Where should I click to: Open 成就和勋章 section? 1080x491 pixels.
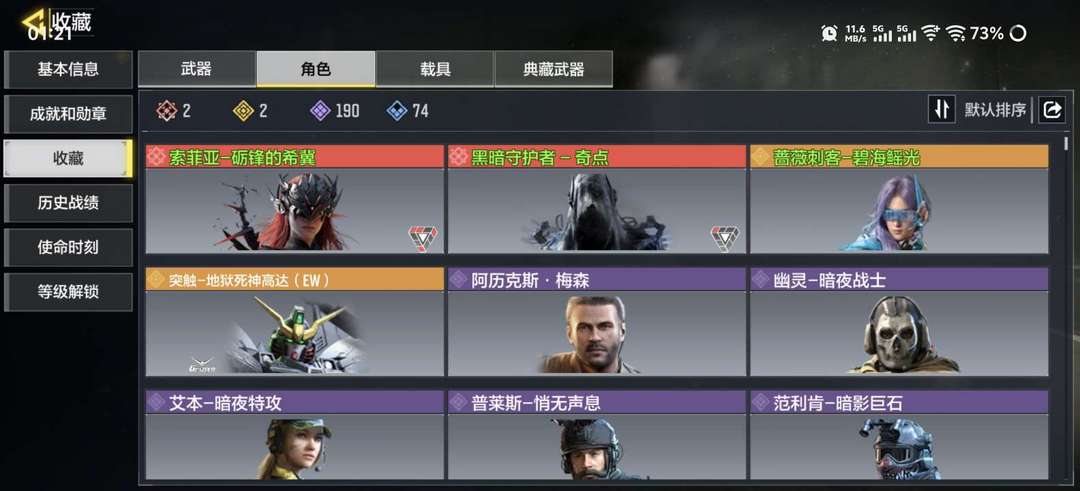click(68, 114)
